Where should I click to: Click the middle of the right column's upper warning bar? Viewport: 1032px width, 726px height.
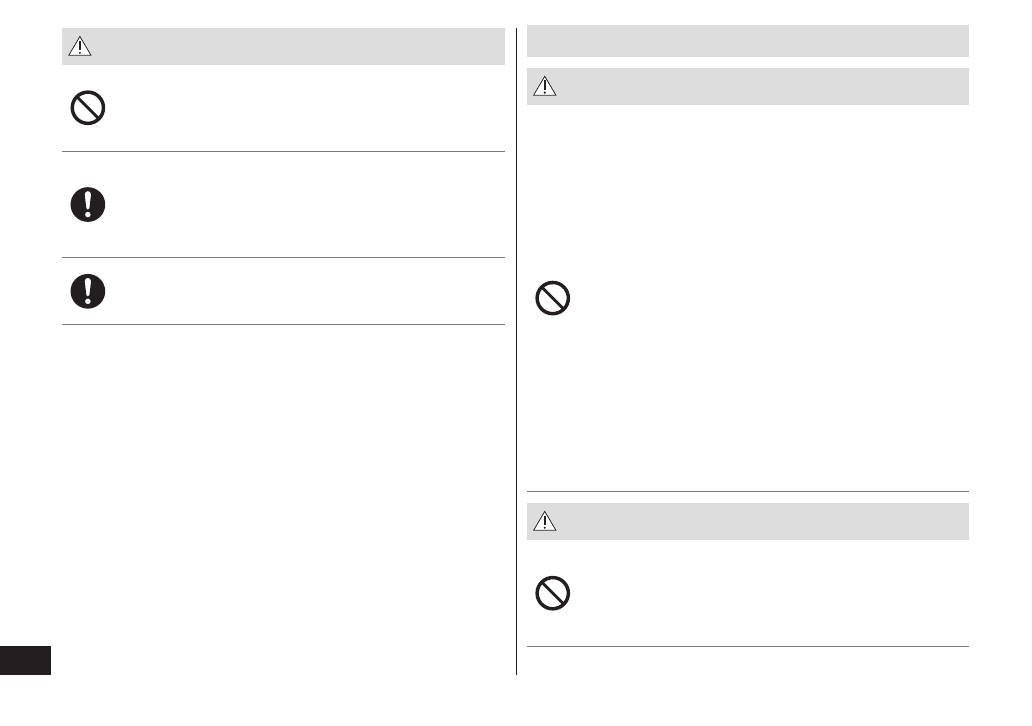coord(747,87)
